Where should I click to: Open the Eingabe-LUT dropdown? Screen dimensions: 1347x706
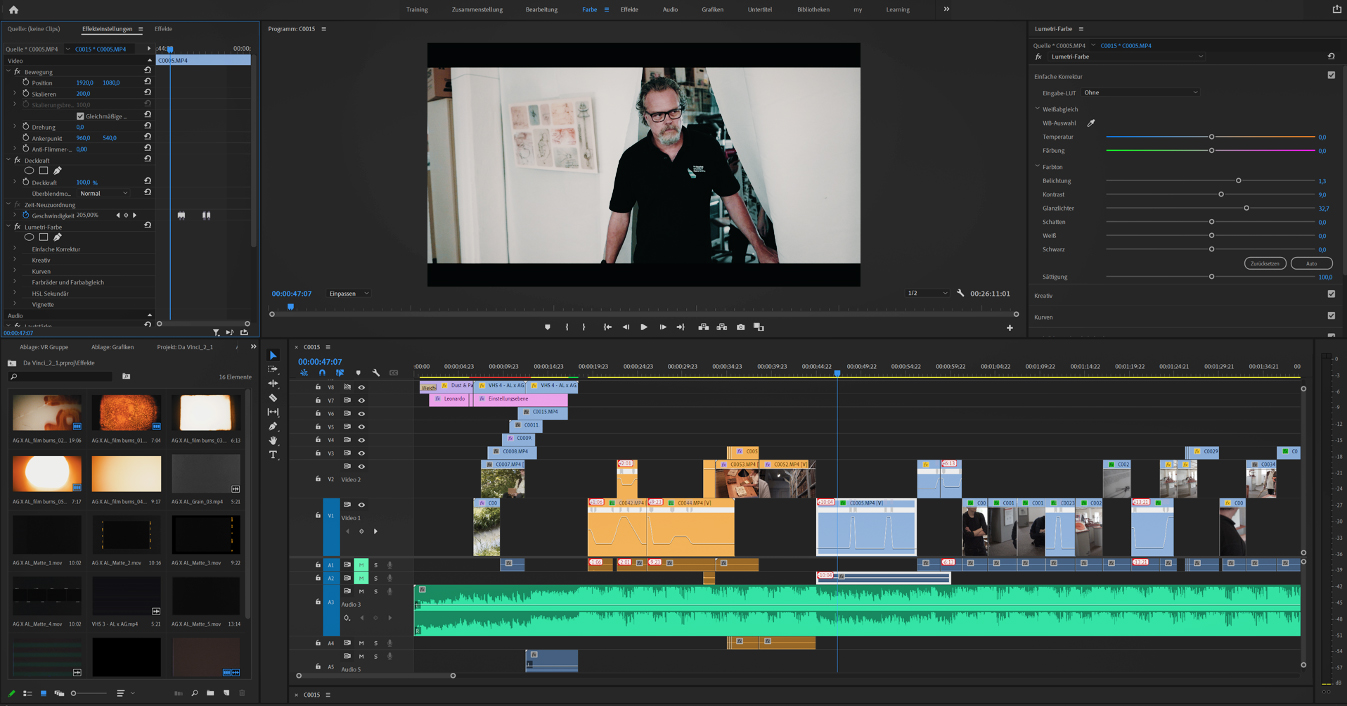coord(1140,92)
